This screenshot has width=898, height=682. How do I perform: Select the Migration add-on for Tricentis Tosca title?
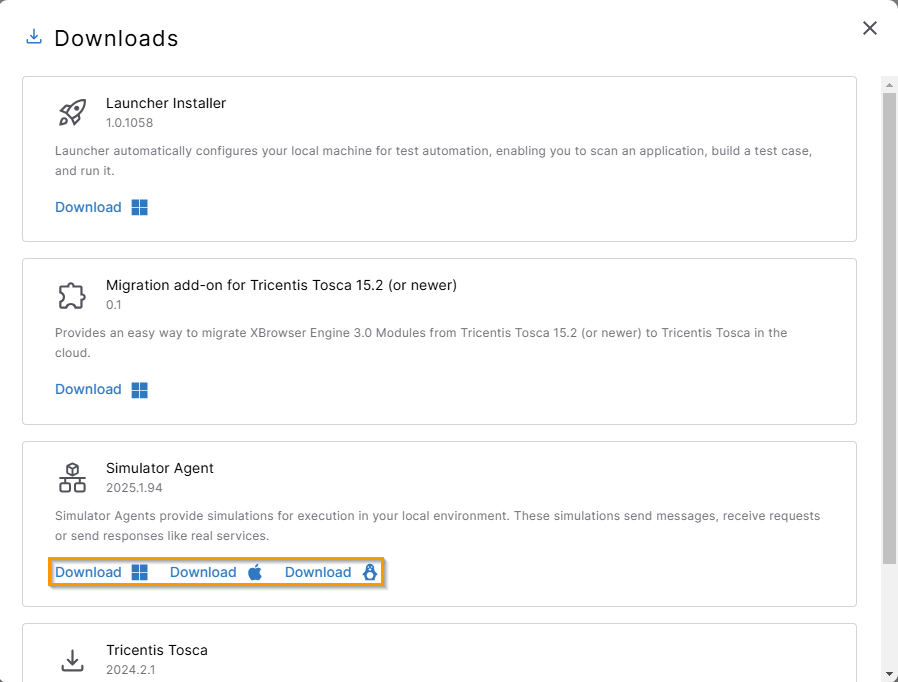click(281, 285)
